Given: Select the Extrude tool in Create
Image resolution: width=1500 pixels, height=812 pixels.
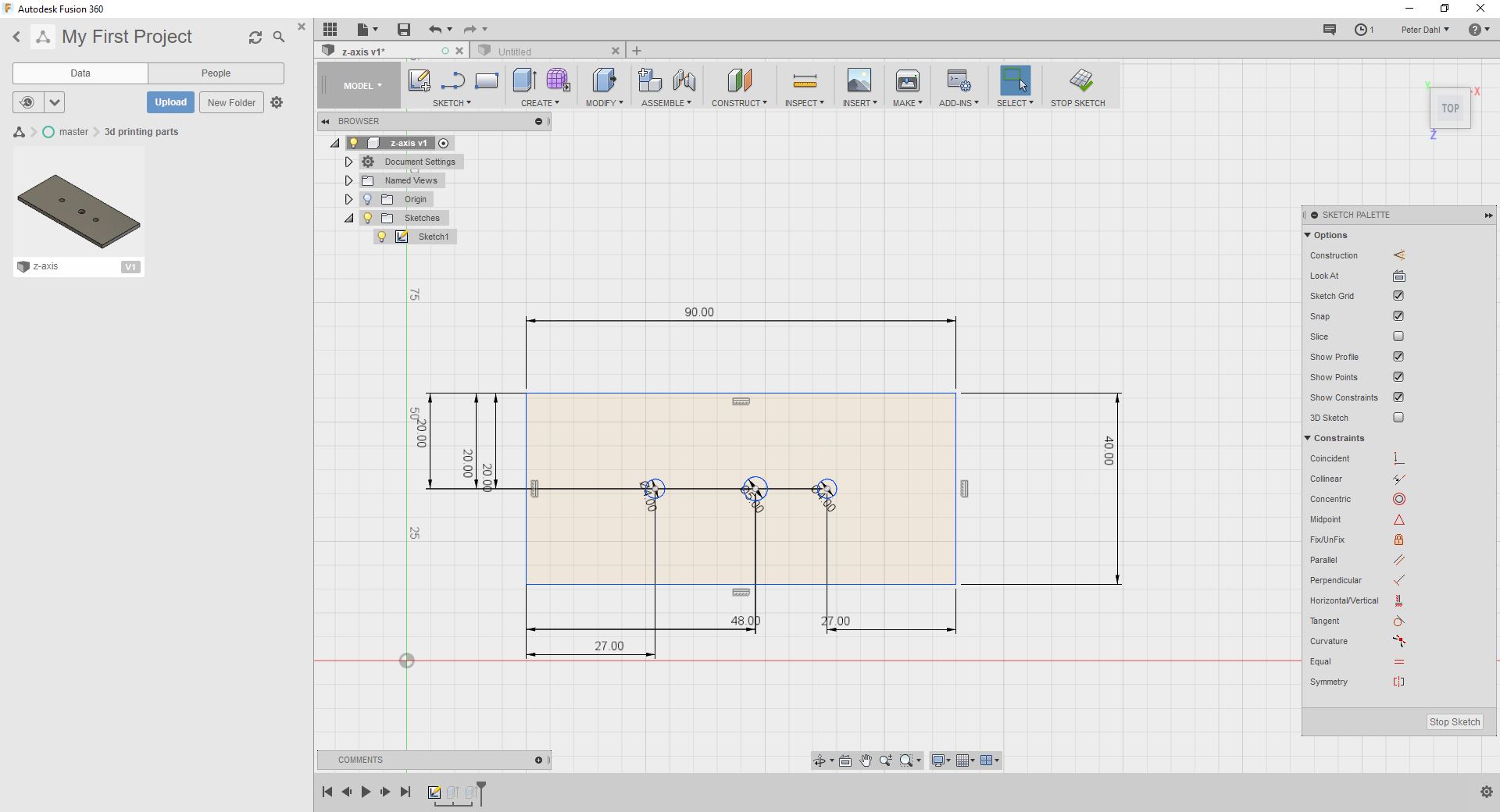Looking at the screenshot, I should pos(523,80).
